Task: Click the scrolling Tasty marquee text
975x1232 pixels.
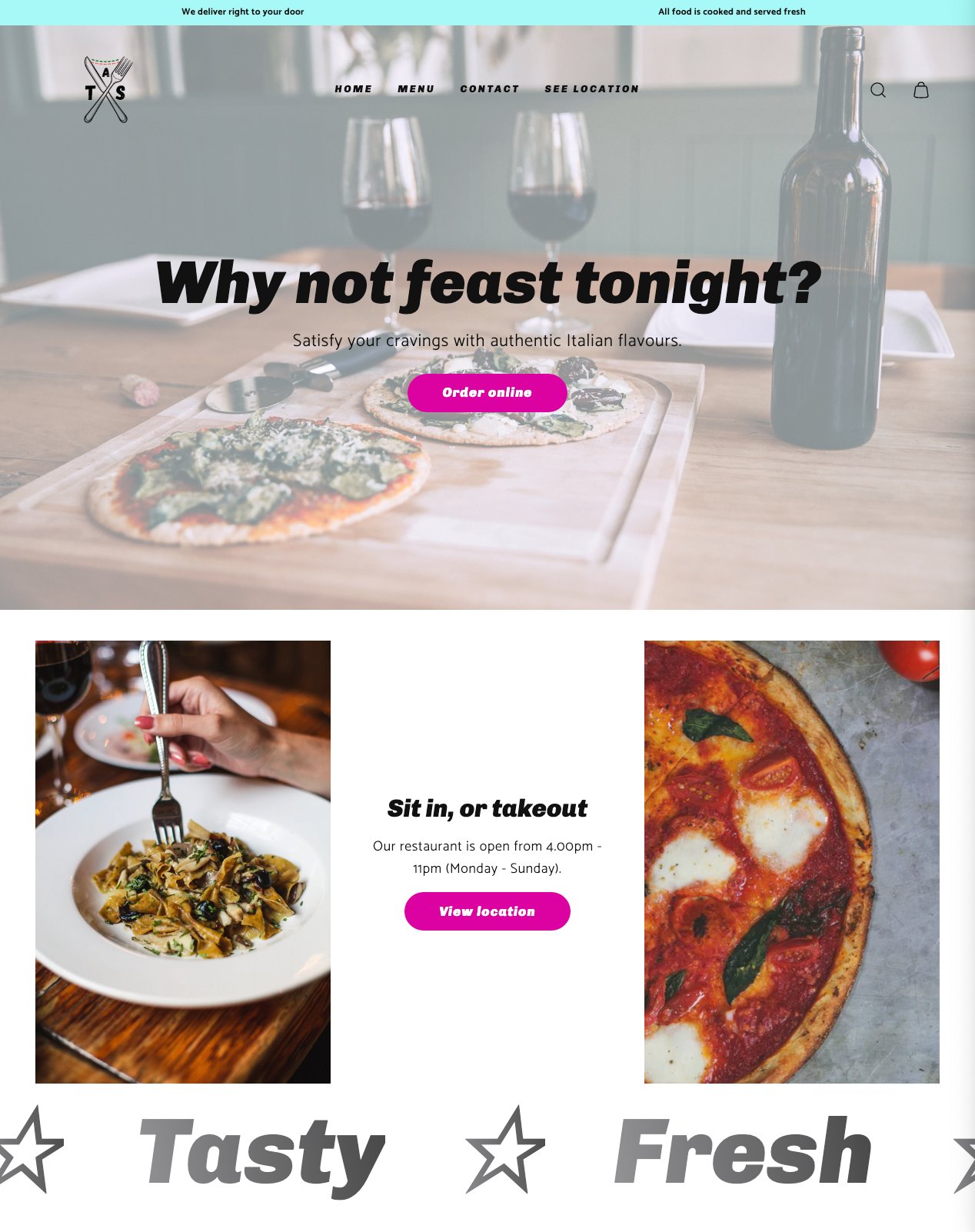Action: point(262,1155)
